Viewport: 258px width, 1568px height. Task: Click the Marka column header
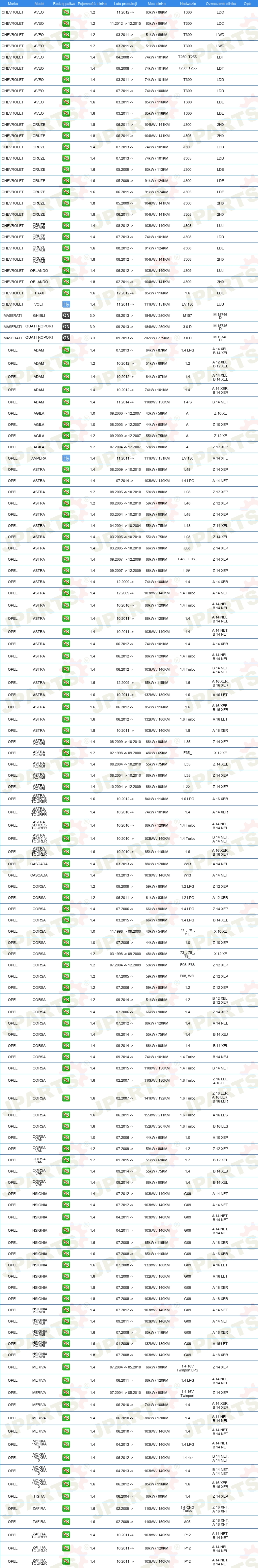click(13, 3)
